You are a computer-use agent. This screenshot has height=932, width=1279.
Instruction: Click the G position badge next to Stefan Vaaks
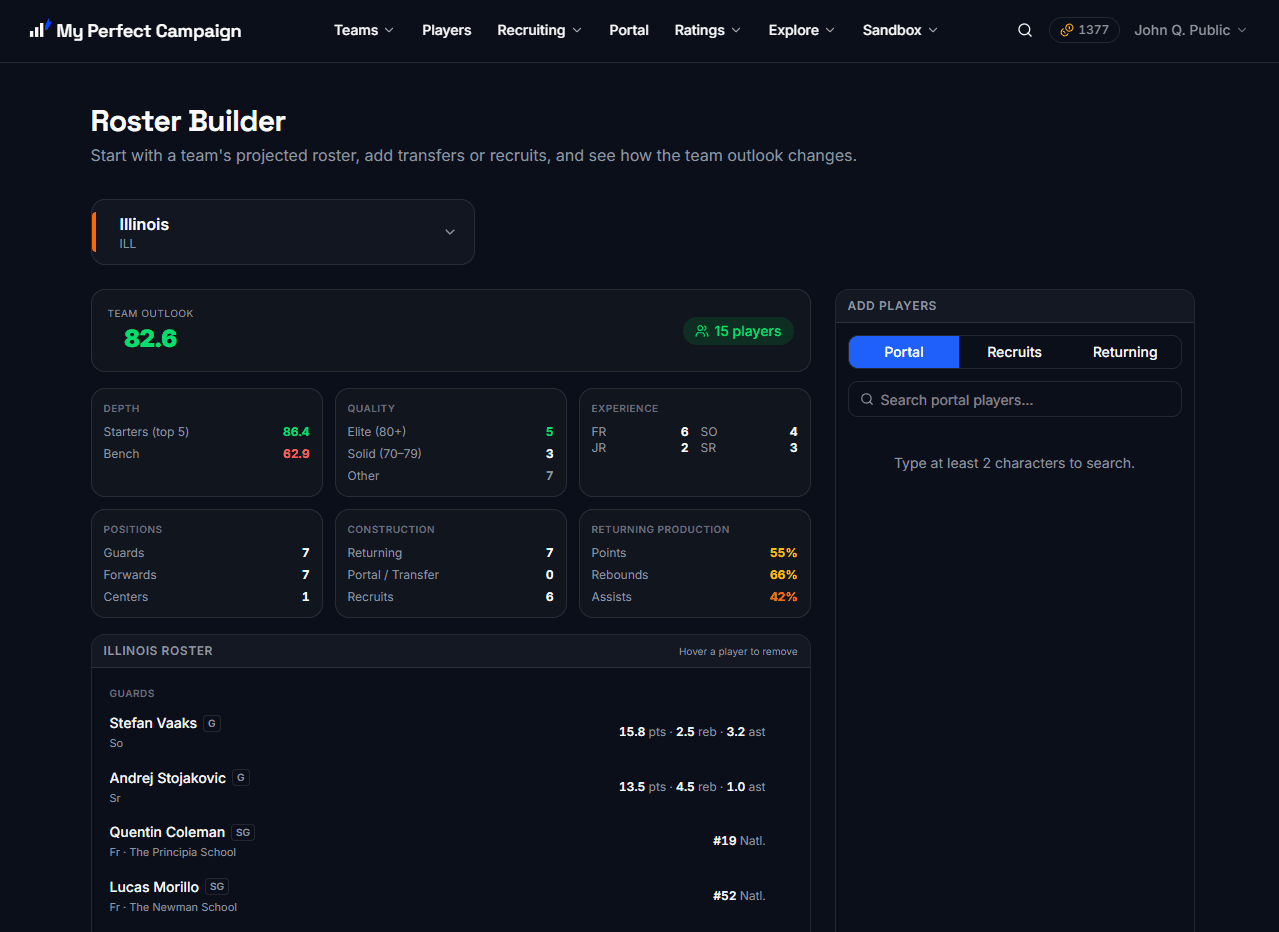(x=212, y=723)
